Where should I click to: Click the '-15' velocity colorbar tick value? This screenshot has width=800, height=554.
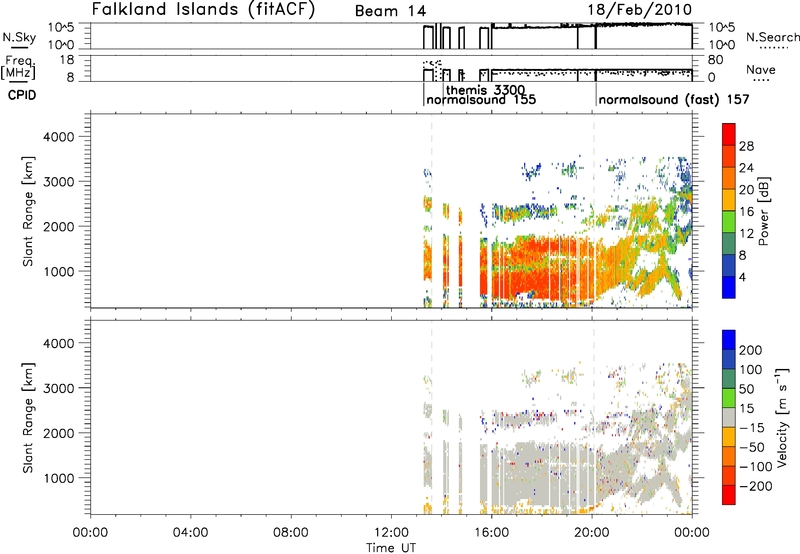click(x=752, y=428)
